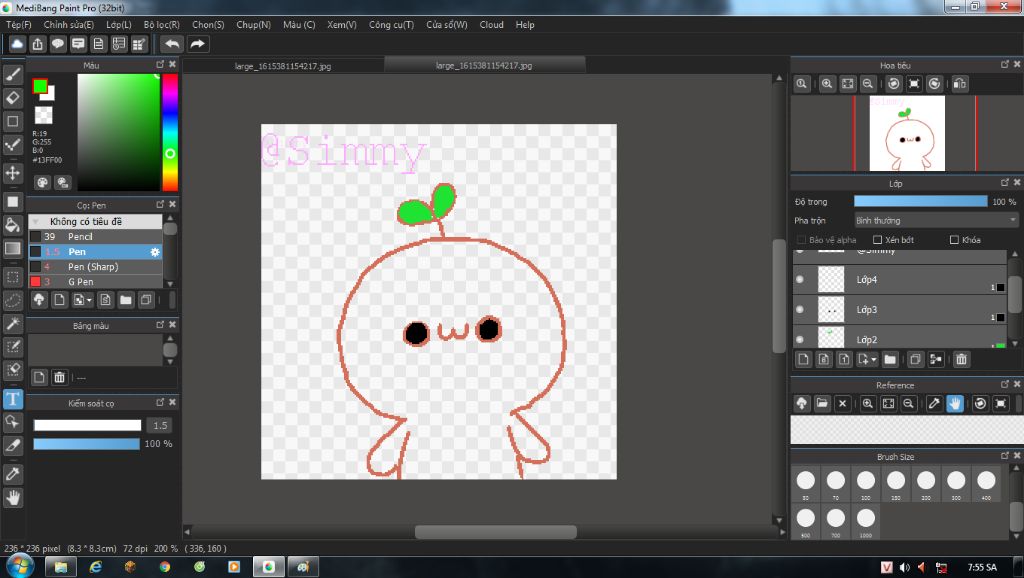Image resolution: width=1024 pixels, height=578 pixels.
Task: Toggle the Bảo vệ alpha checkbox
Action: [x=801, y=240]
